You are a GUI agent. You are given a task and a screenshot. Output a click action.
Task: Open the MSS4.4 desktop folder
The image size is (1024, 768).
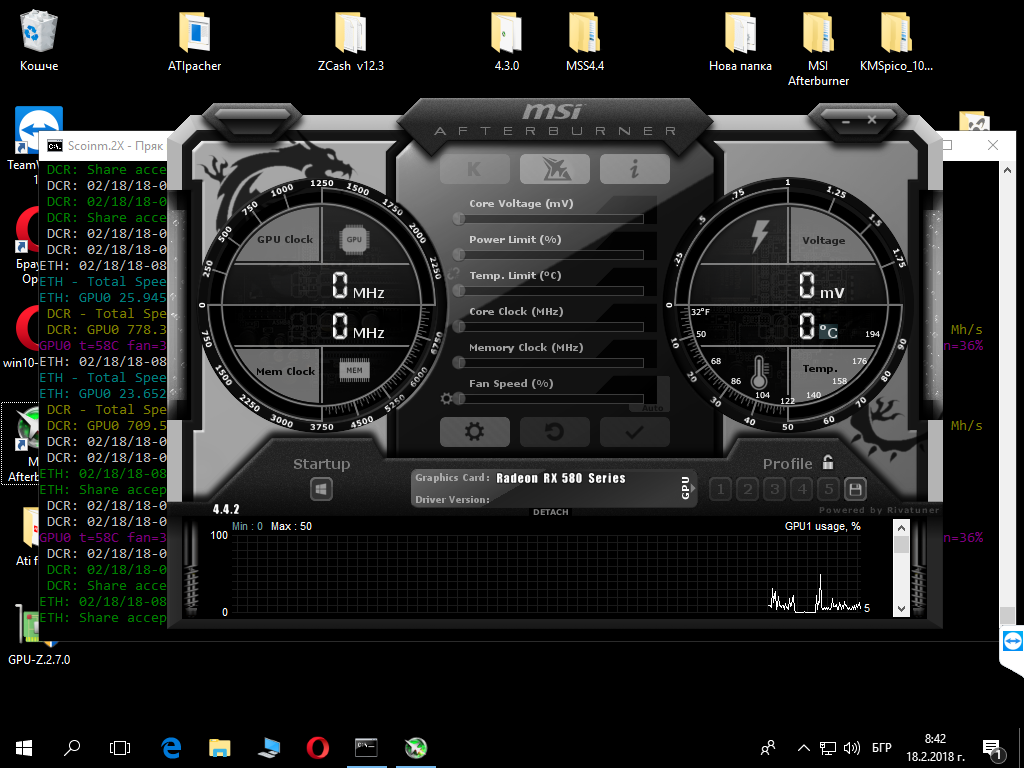(x=584, y=40)
